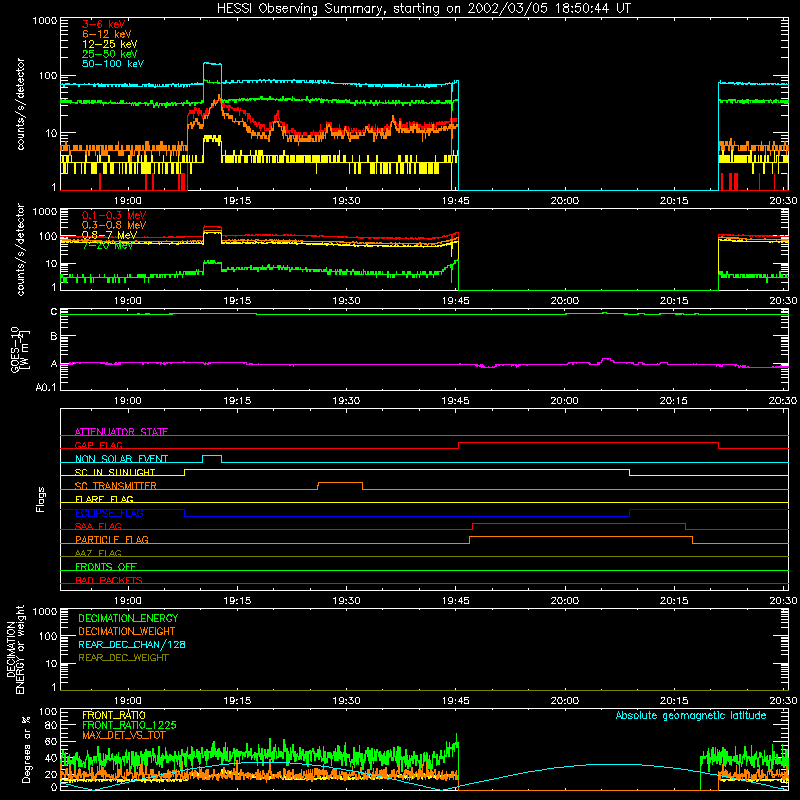This screenshot has height=800, width=800.
Task: Select the GAP_FLAG label
Action: [98, 445]
